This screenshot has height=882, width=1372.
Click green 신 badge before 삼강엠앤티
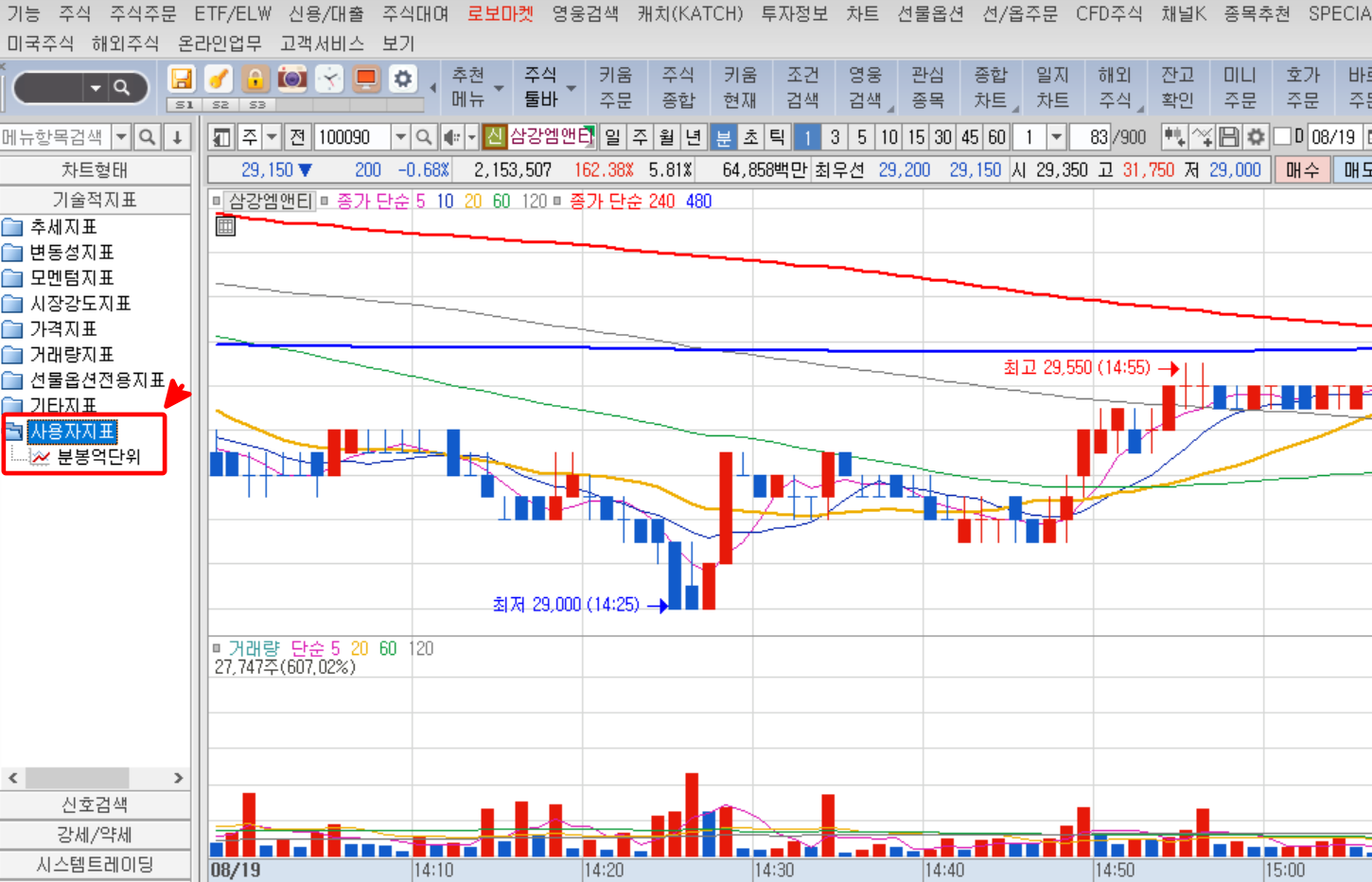(x=494, y=137)
